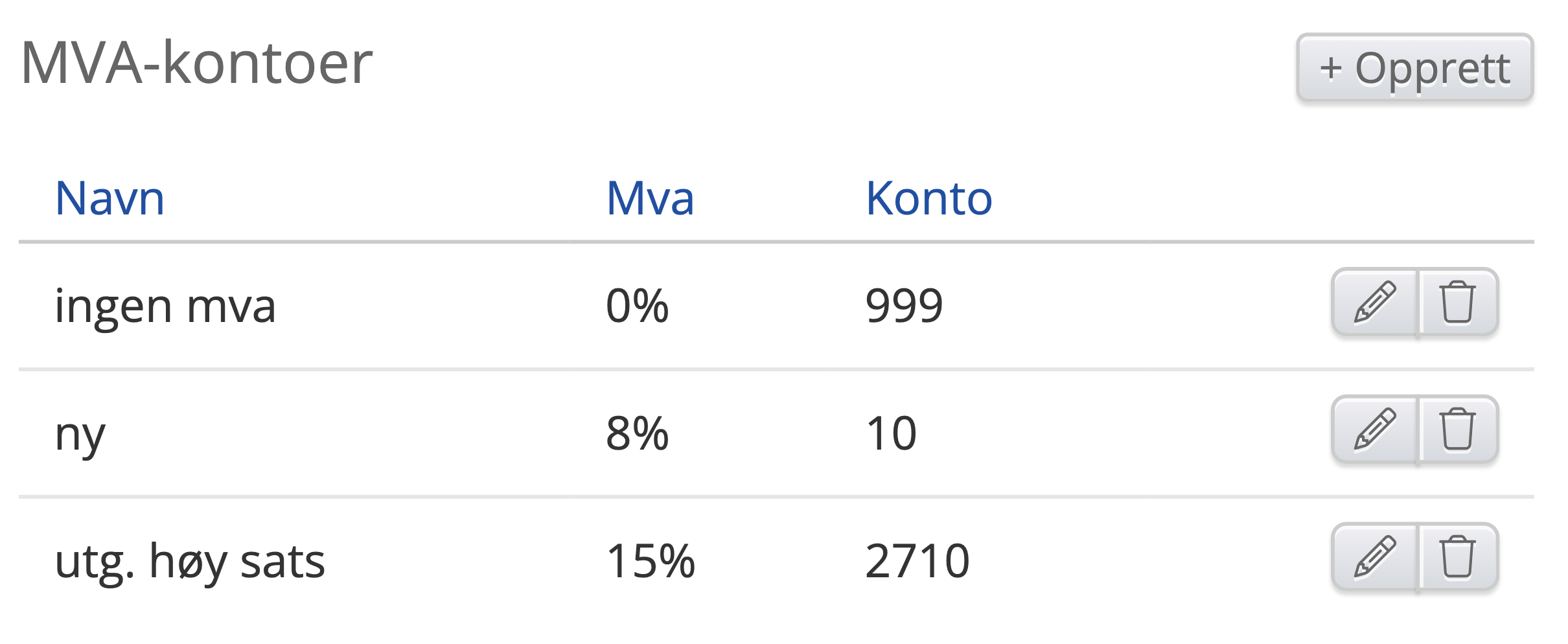Edit the 'ingen mva' account with pencil icon
Screen dimensions: 1568x644
coord(1375,302)
